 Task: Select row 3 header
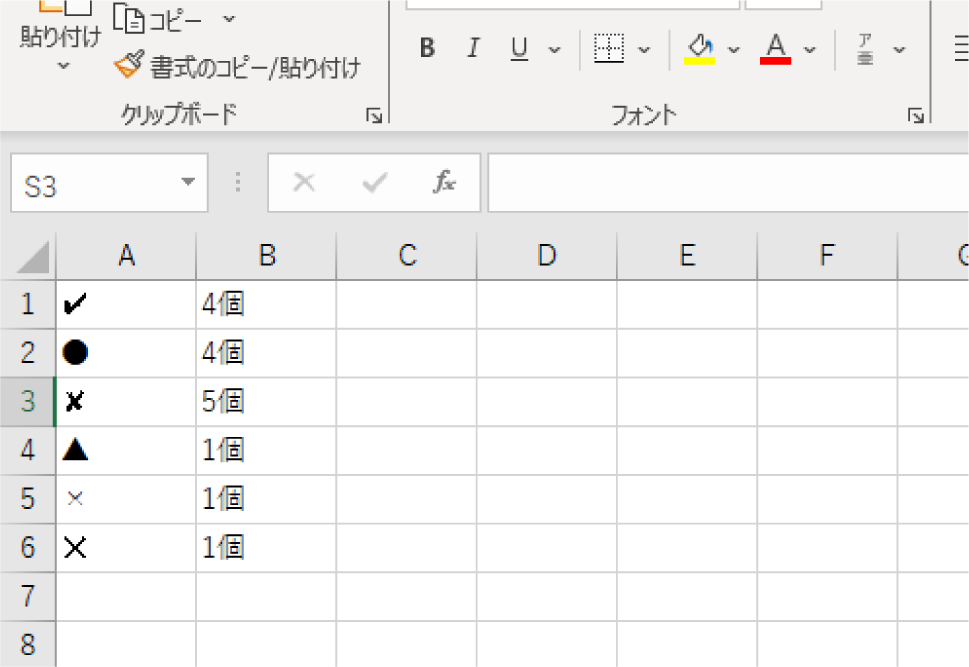coord(28,402)
